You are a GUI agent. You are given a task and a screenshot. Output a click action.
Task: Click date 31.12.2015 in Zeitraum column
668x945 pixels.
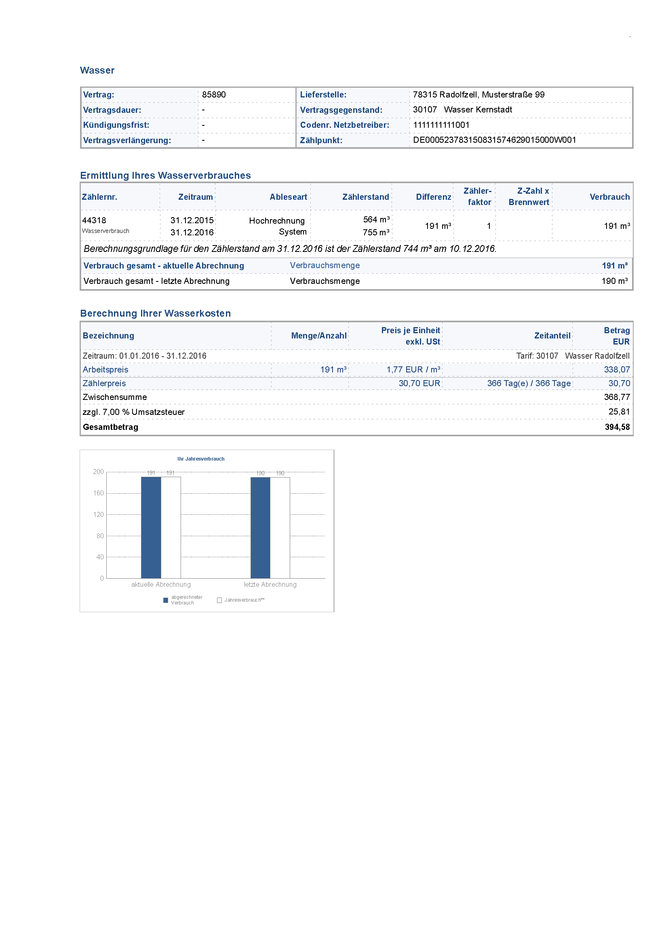pos(192,221)
